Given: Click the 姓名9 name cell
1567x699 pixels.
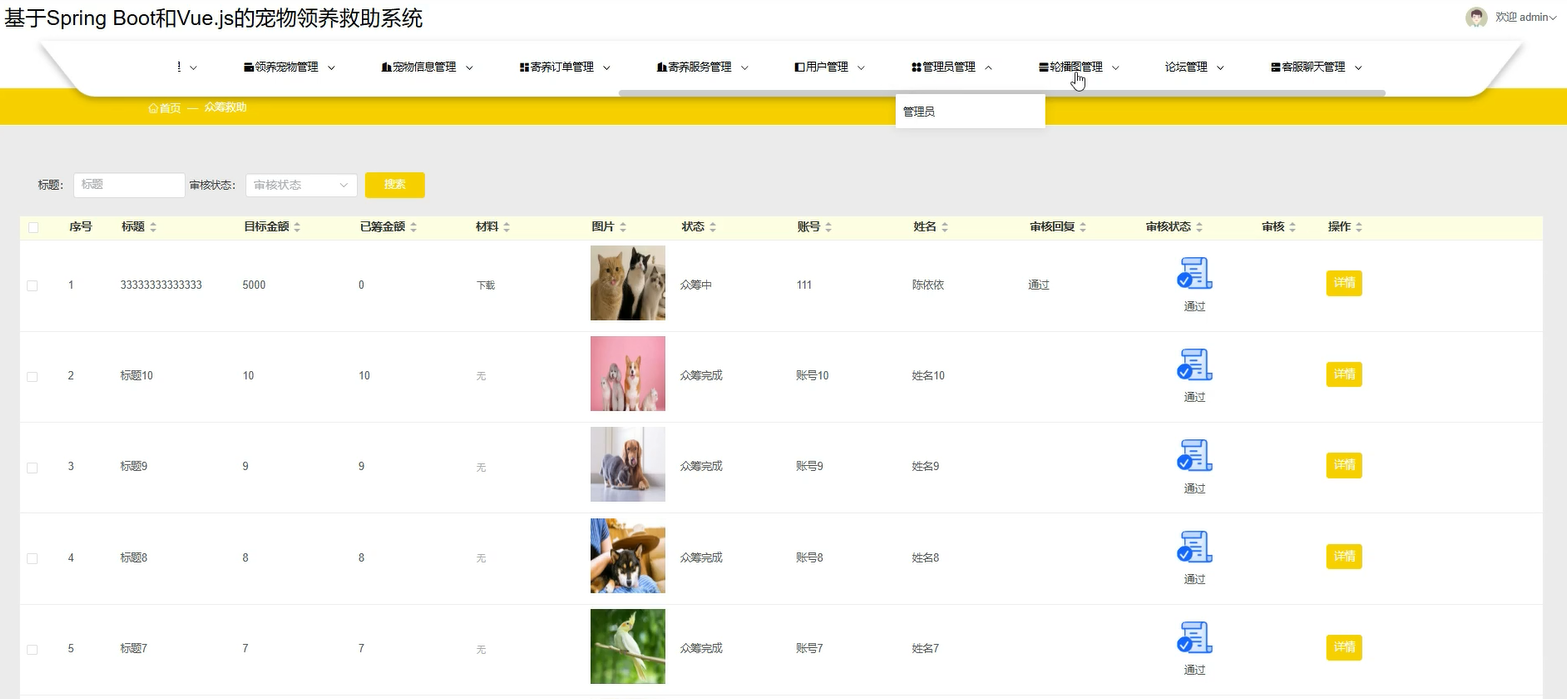Looking at the screenshot, I should coord(925,467).
